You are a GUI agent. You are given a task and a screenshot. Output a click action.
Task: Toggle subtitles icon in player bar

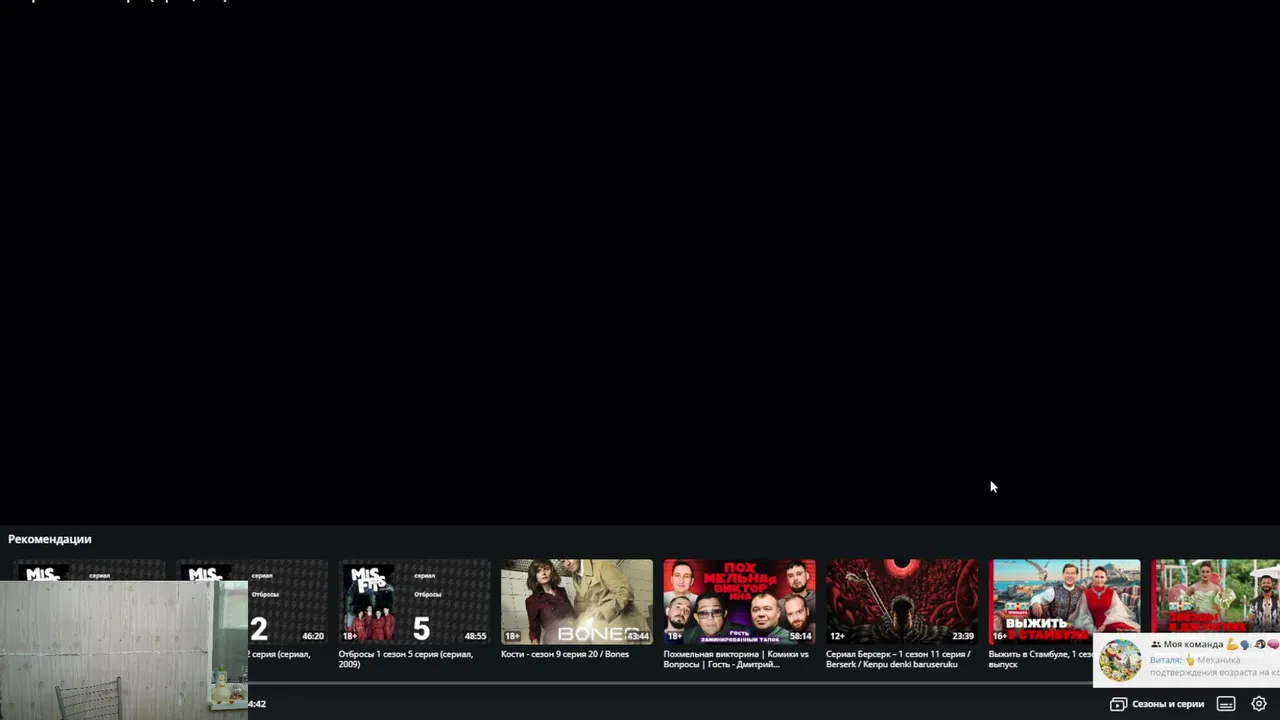(x=1226, y=704)
